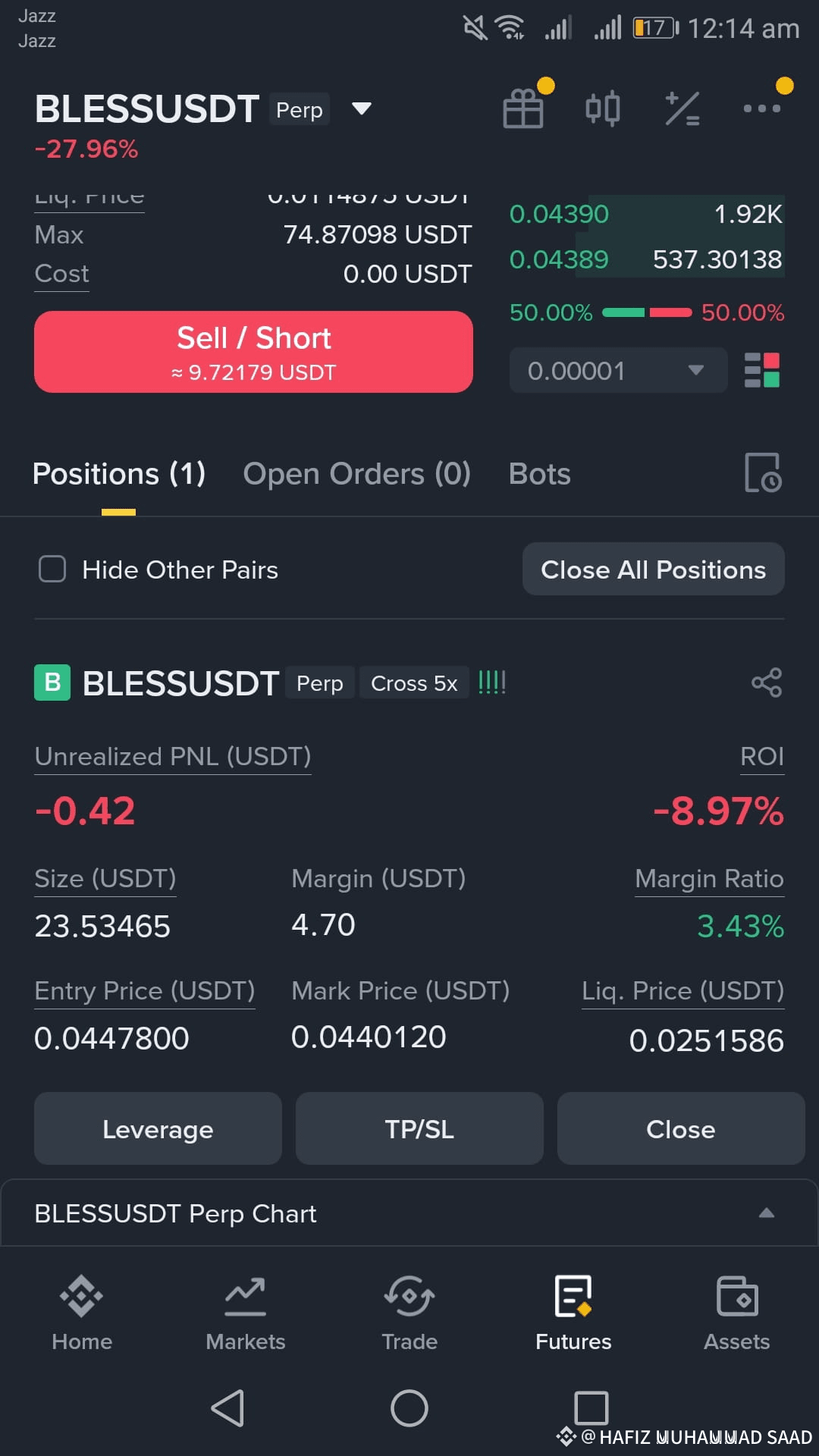Viewport: 819px width, 1456px height.
Task: Tap the Close All Positions button
Action: point(653,569)
